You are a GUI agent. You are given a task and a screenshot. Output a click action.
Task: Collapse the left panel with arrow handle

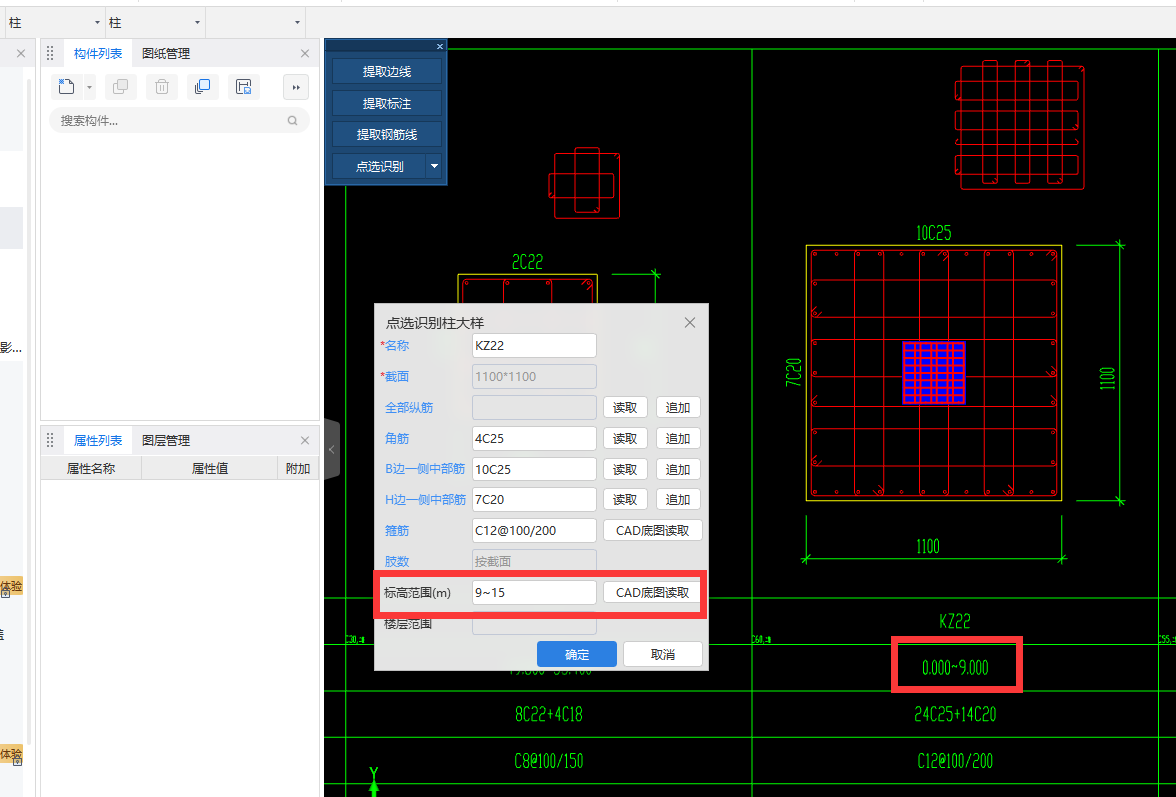(x=332, y=450)
